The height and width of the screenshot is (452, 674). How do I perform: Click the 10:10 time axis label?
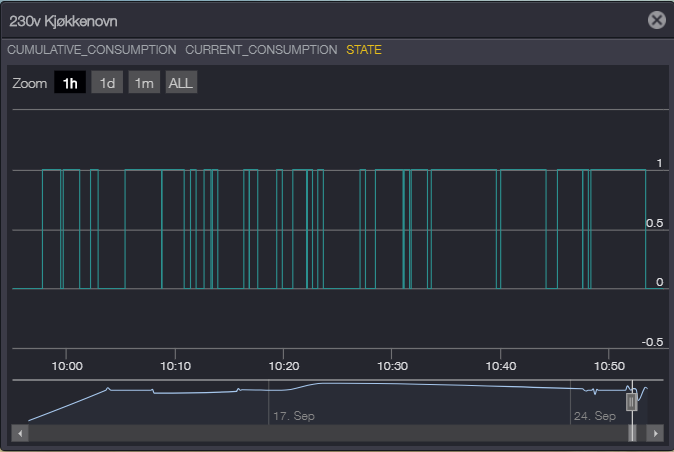(175, 366)
